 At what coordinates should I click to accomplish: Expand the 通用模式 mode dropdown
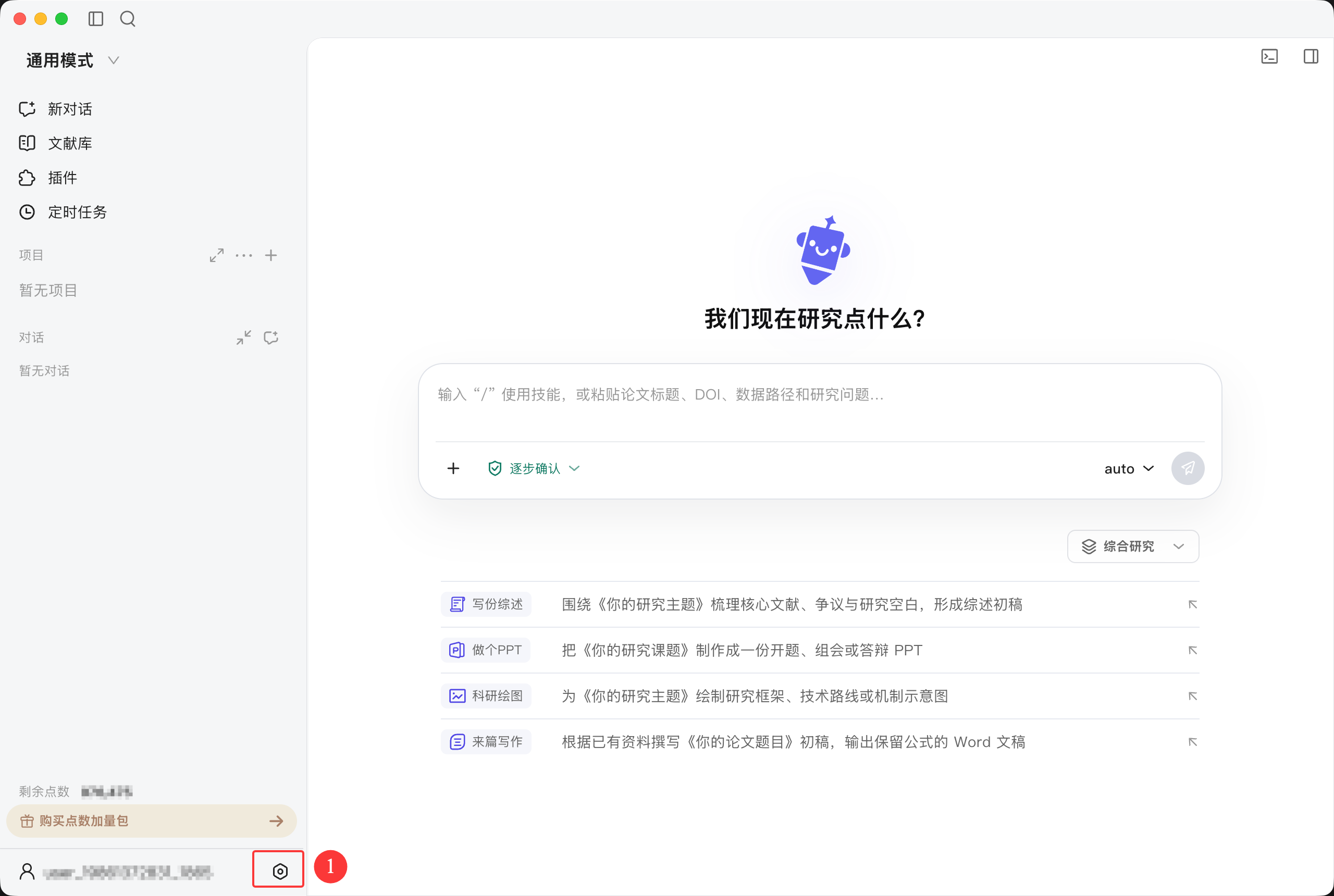[x=72, y=60]
